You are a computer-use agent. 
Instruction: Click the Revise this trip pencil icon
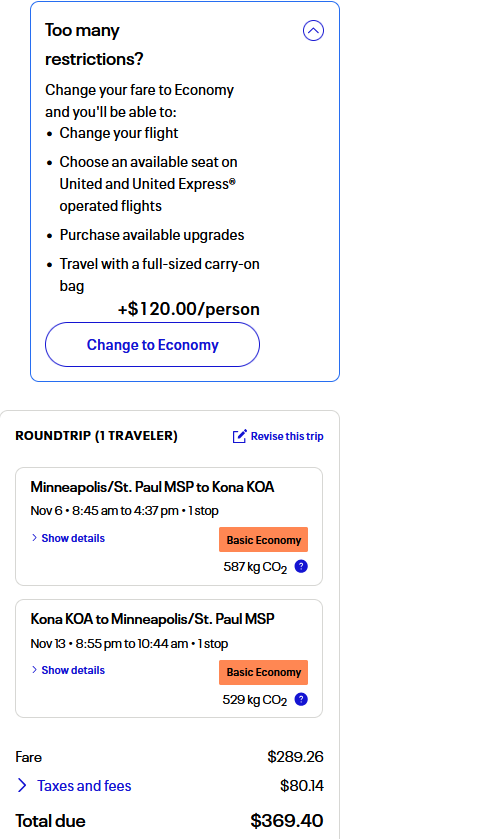pyautogui.click(x=239, y=436)
